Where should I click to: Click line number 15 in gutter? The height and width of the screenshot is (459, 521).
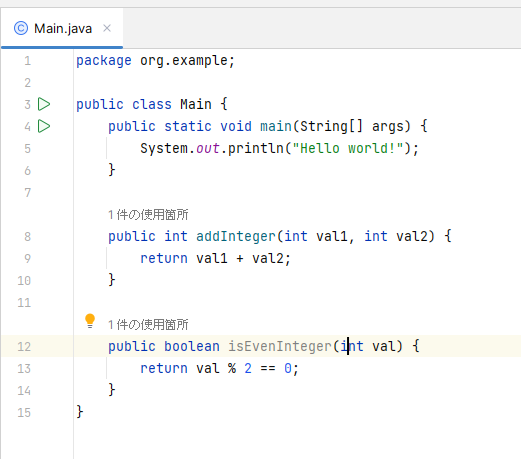pos(24,413)
